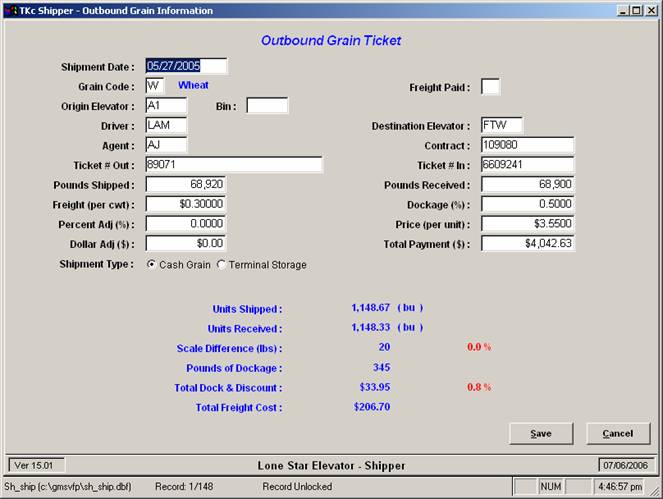Screen dimensions: 663x499
Task: Click the TKc Shipper title bar icon
Action: pos(11,10)
